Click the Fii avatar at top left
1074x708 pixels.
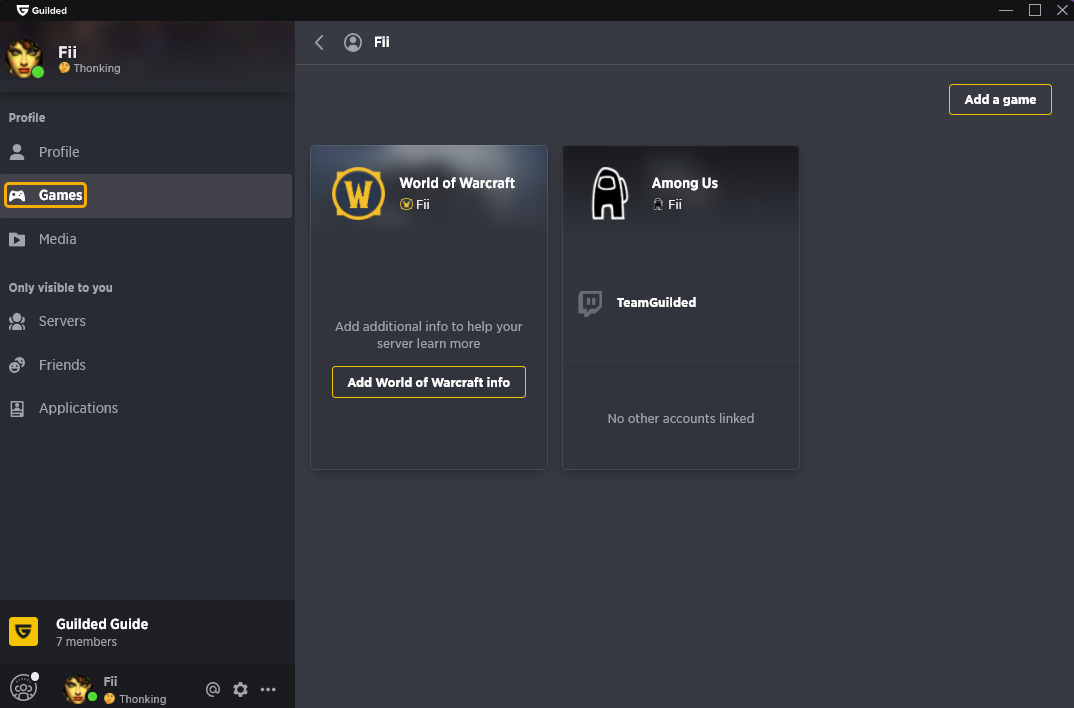24,59
